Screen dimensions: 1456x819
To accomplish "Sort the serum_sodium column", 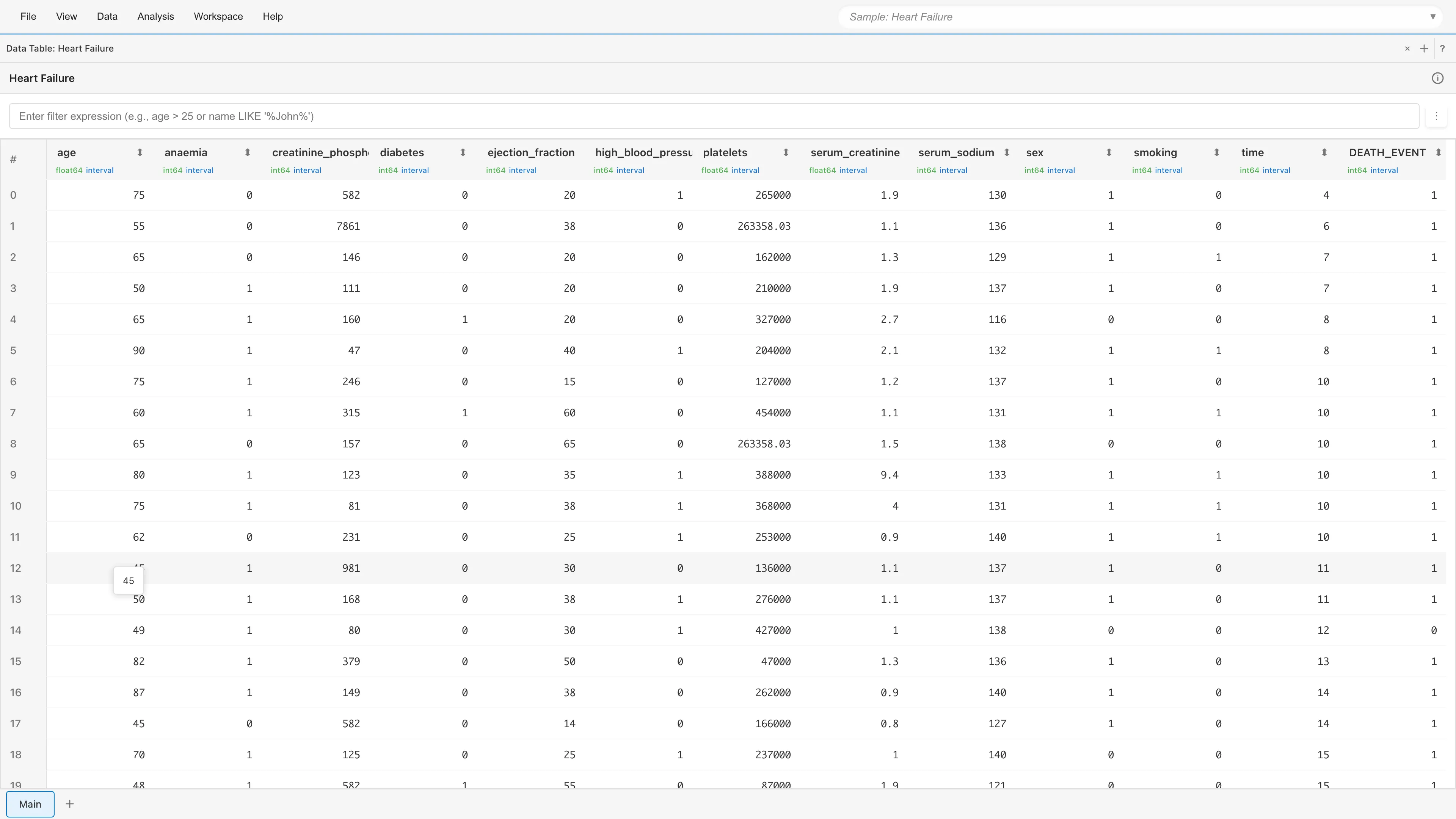I will point(1007,152).
